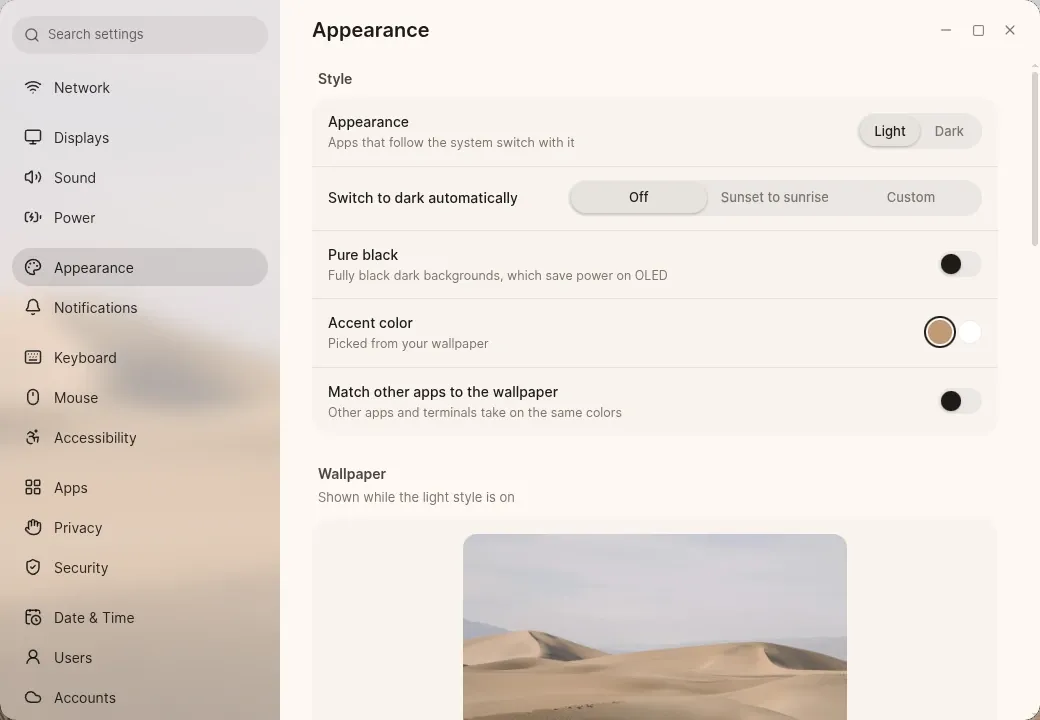Open Network settings
Viewport: 1040px width, 720px height.
140,88
